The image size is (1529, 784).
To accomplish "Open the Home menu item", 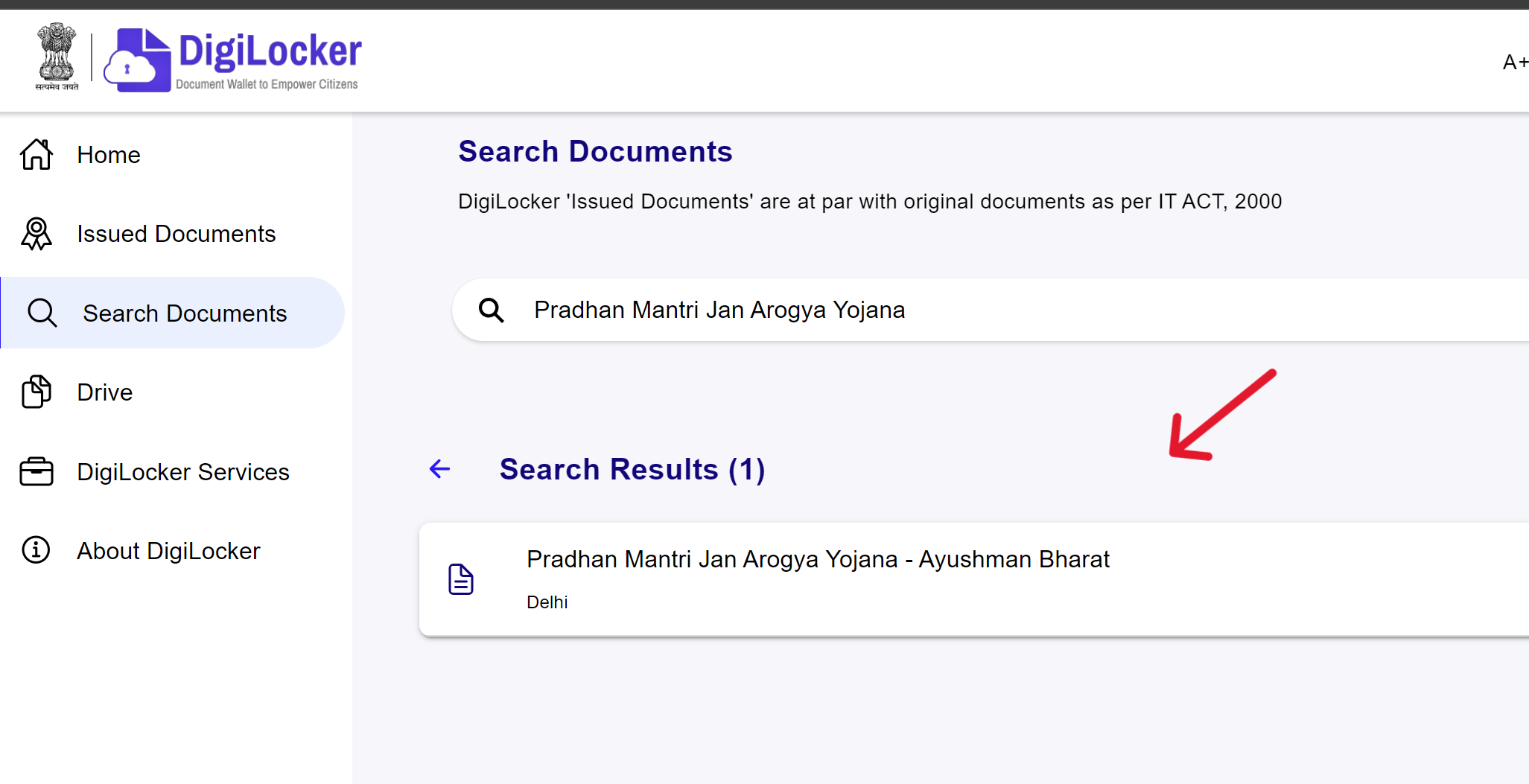I will [x=108, y=154].
